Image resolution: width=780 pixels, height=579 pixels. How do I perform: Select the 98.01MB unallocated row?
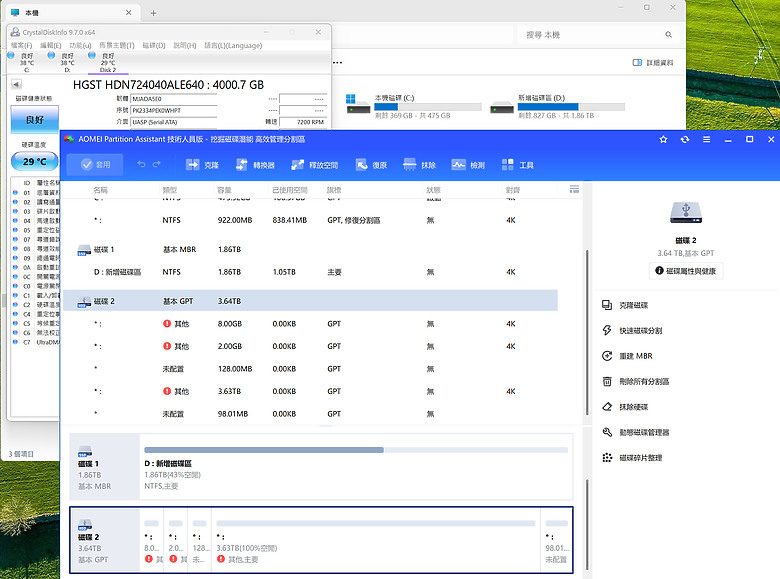click(310, 414)
